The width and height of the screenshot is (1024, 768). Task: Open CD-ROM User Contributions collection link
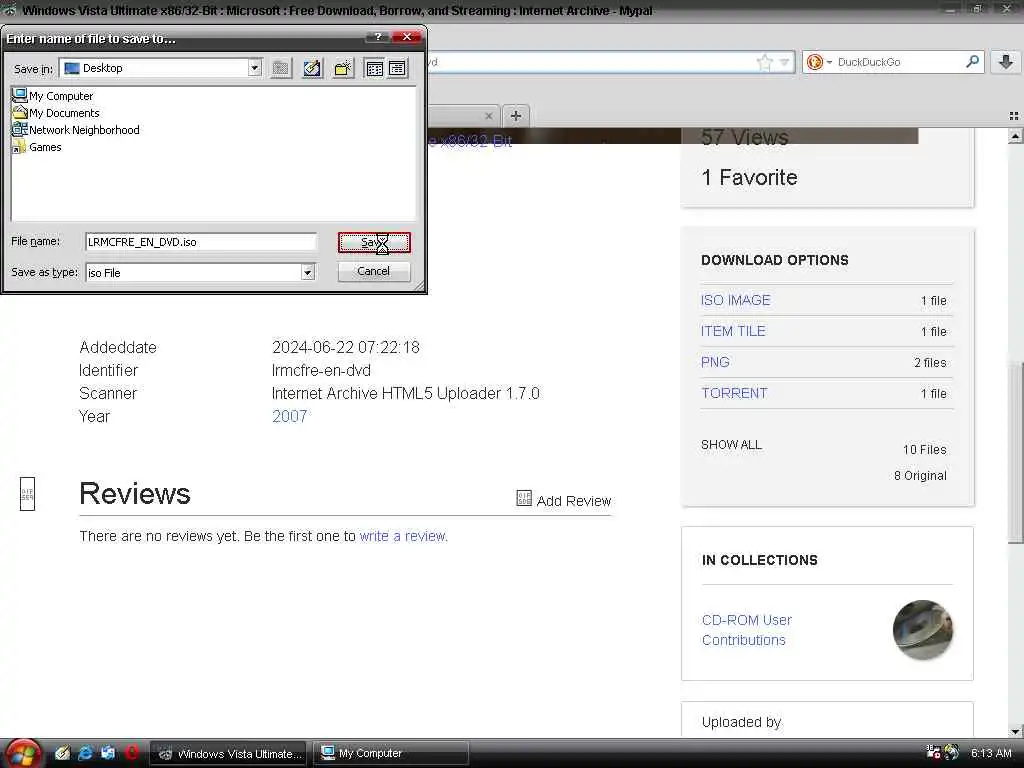pyautogui.click(x=746, y=630)
